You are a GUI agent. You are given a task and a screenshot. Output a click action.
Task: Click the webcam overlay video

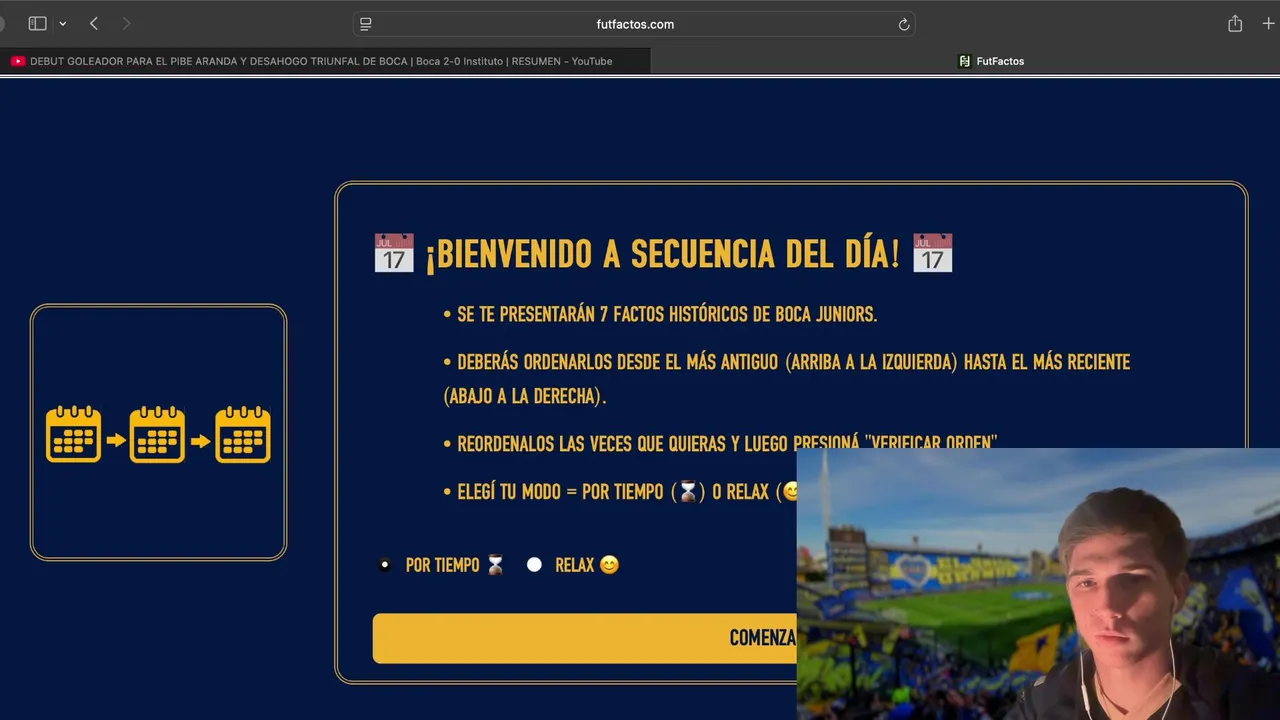(x=1038, y=584)
